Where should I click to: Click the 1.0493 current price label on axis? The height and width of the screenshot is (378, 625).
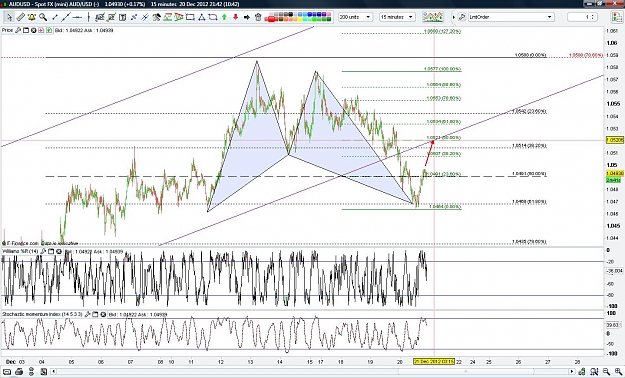(615, 173)
